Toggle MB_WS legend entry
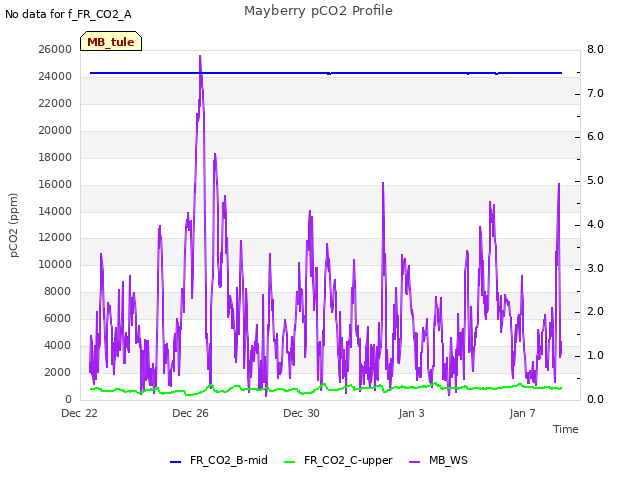Viewport: 640px width, 480px height. (438, 460)
